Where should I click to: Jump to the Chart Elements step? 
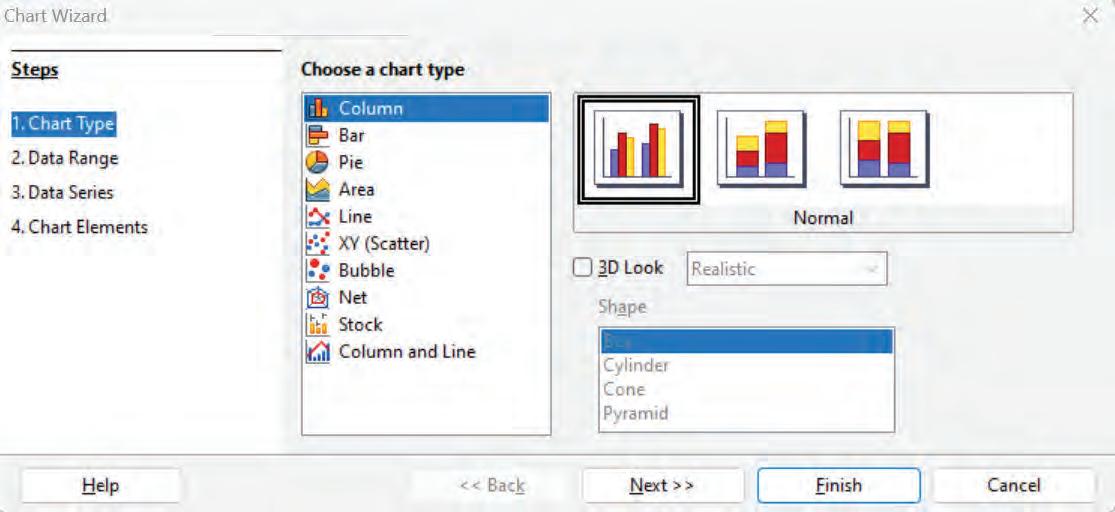(79, 227)
